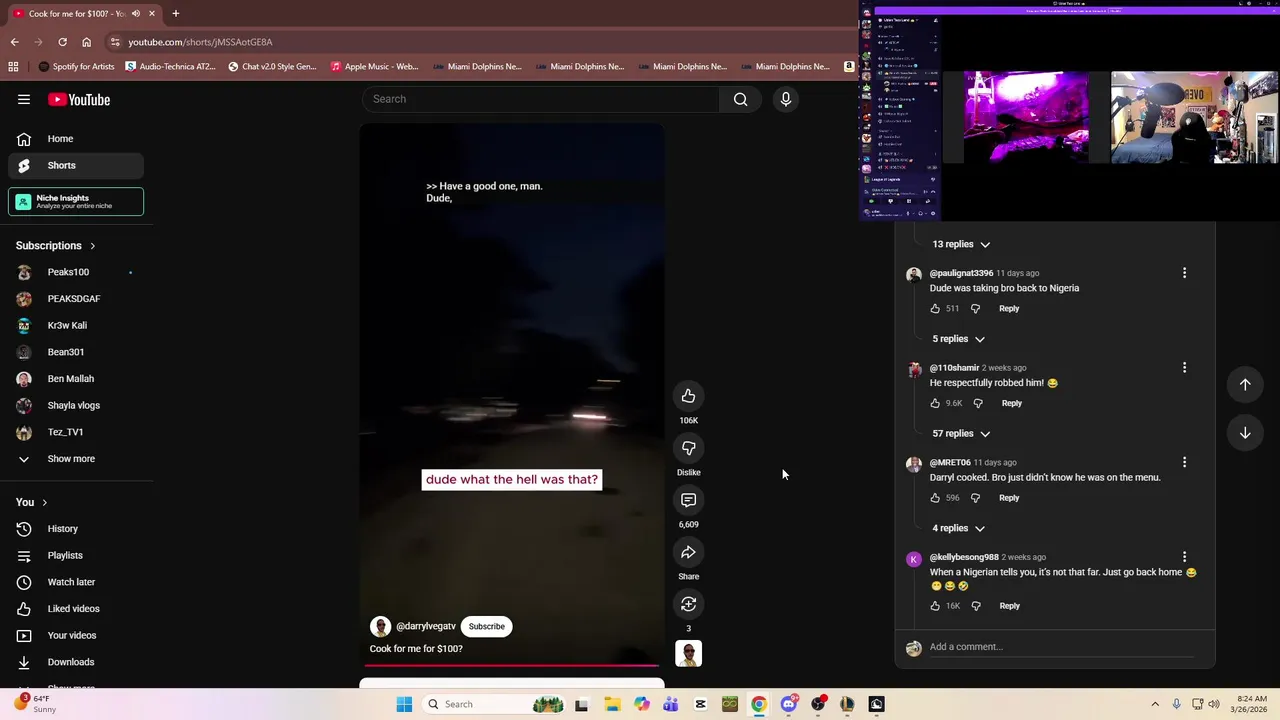Seek using the red Short progress bar
Screen dimensions: 1280x720
512,665
